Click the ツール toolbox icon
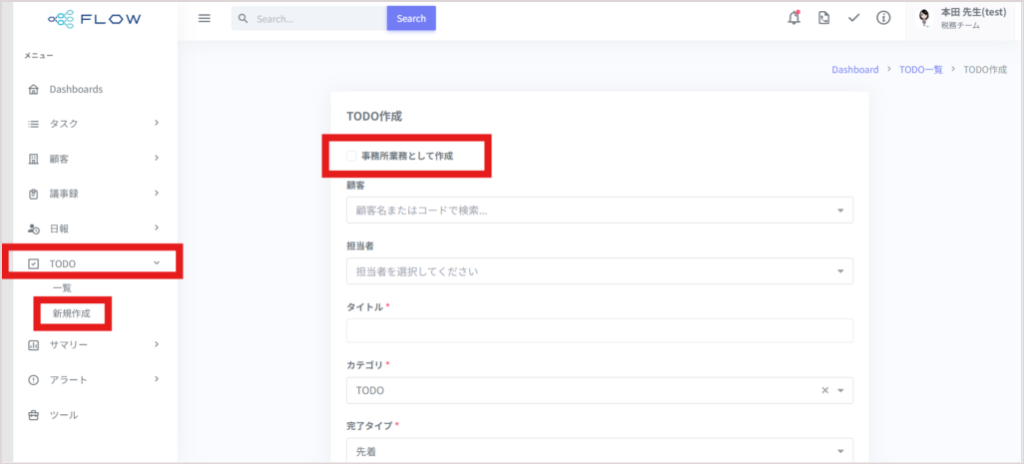This screenshot has width=1024, height=464. [34, 415]
